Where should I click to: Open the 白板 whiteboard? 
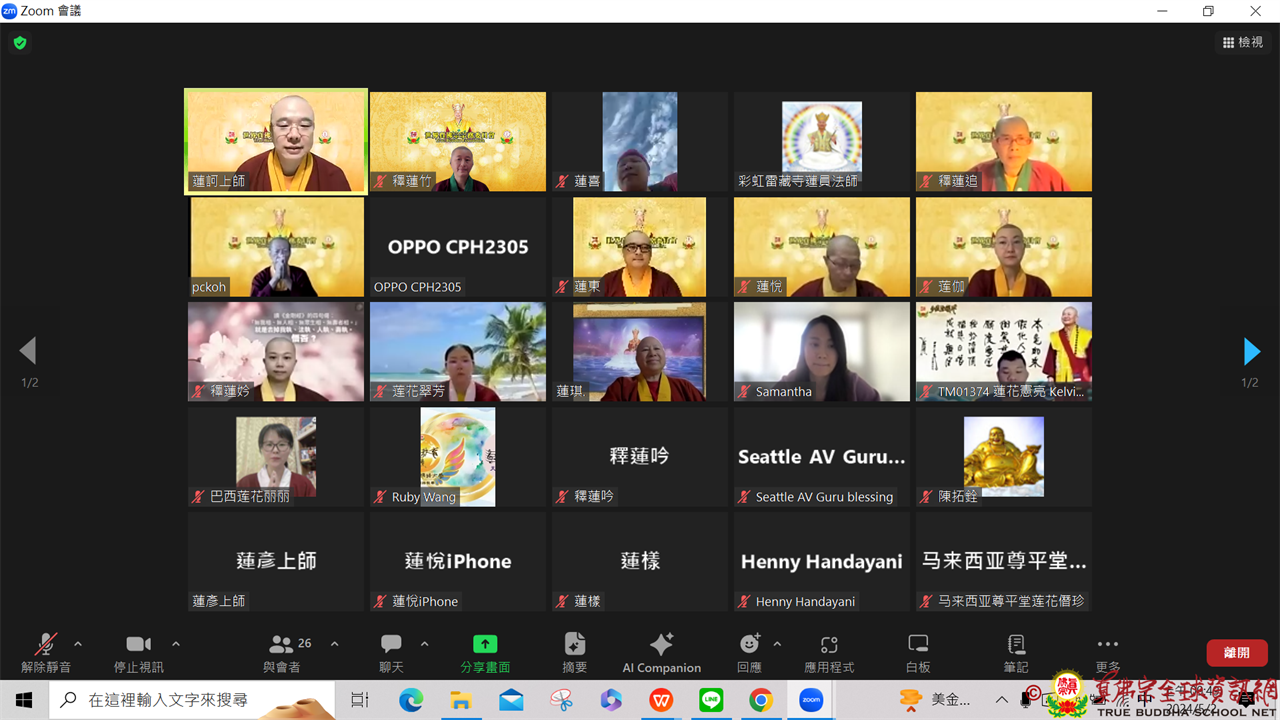click(918, 652)
